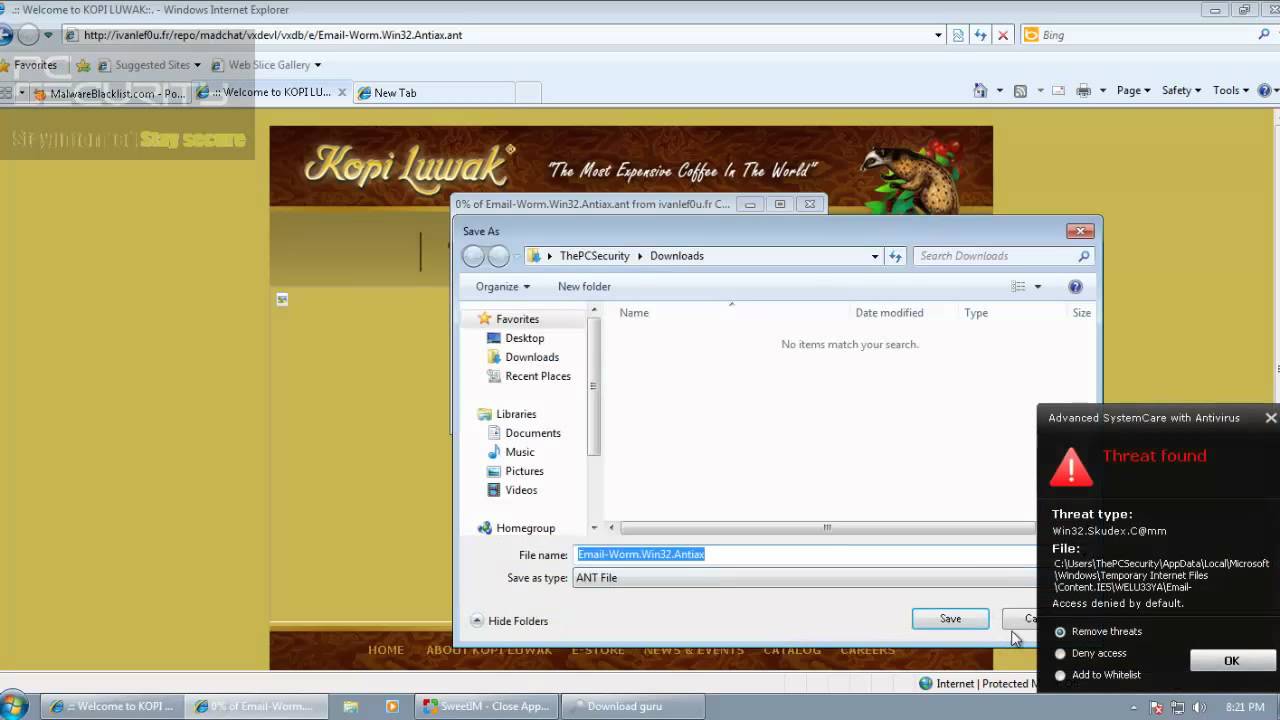
Task: Open the Web Slice Gallery favorites link
Action: pyautogui.click(x=266, y=65)
